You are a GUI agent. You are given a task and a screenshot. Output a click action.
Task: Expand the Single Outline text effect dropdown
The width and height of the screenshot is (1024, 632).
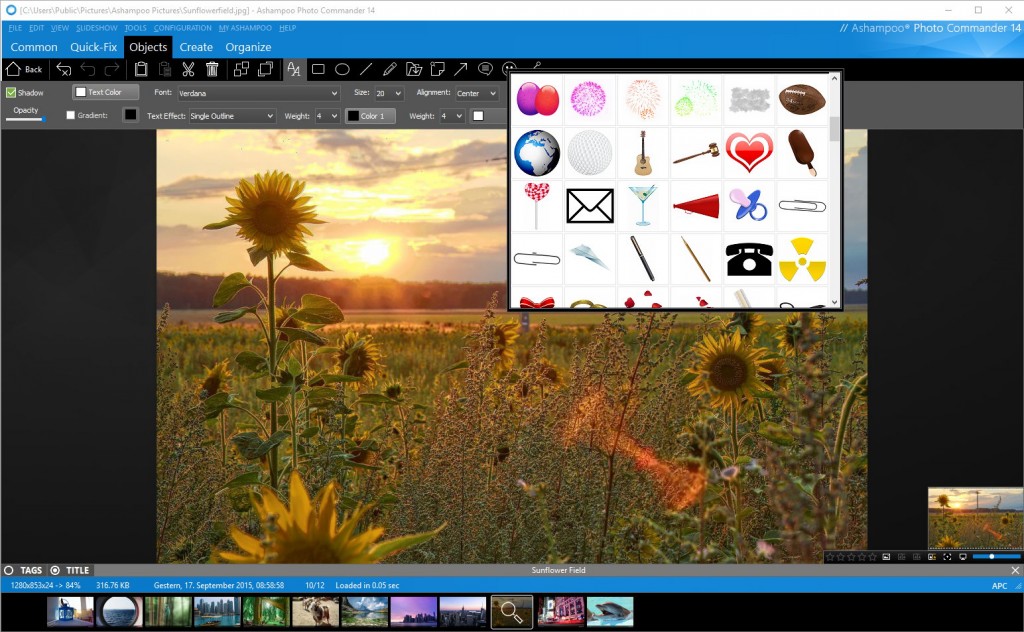232,116
